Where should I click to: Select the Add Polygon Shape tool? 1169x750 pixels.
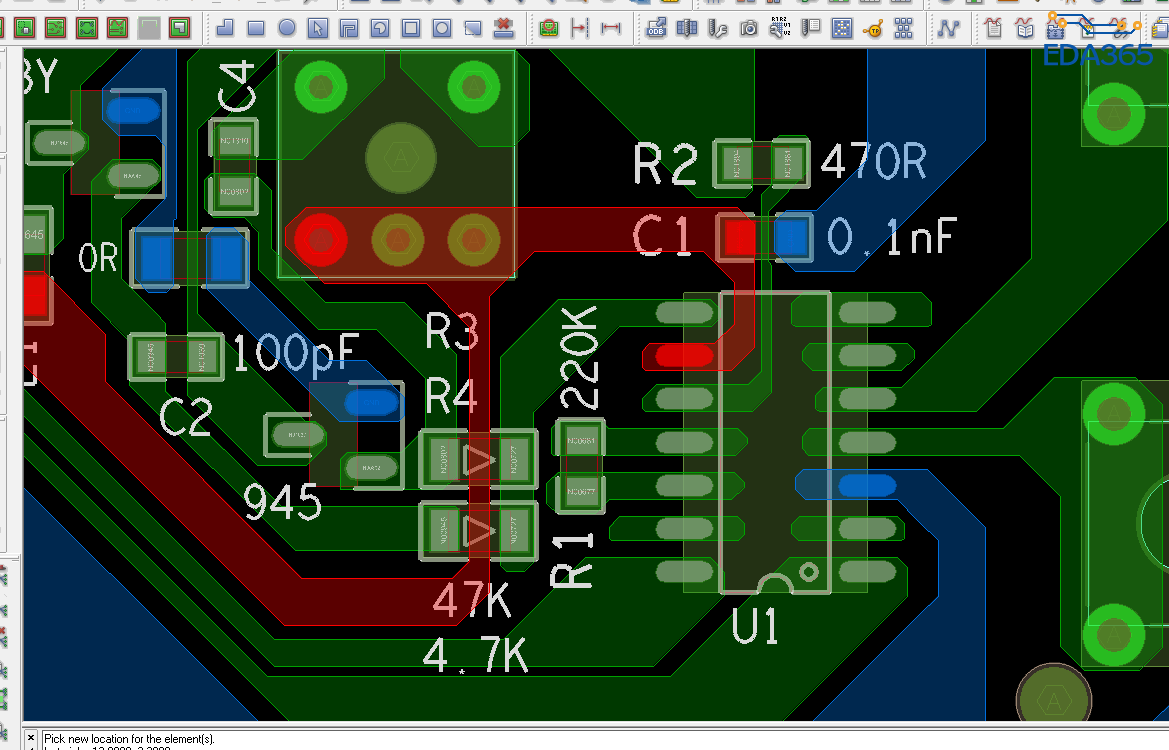coord(224,28)
